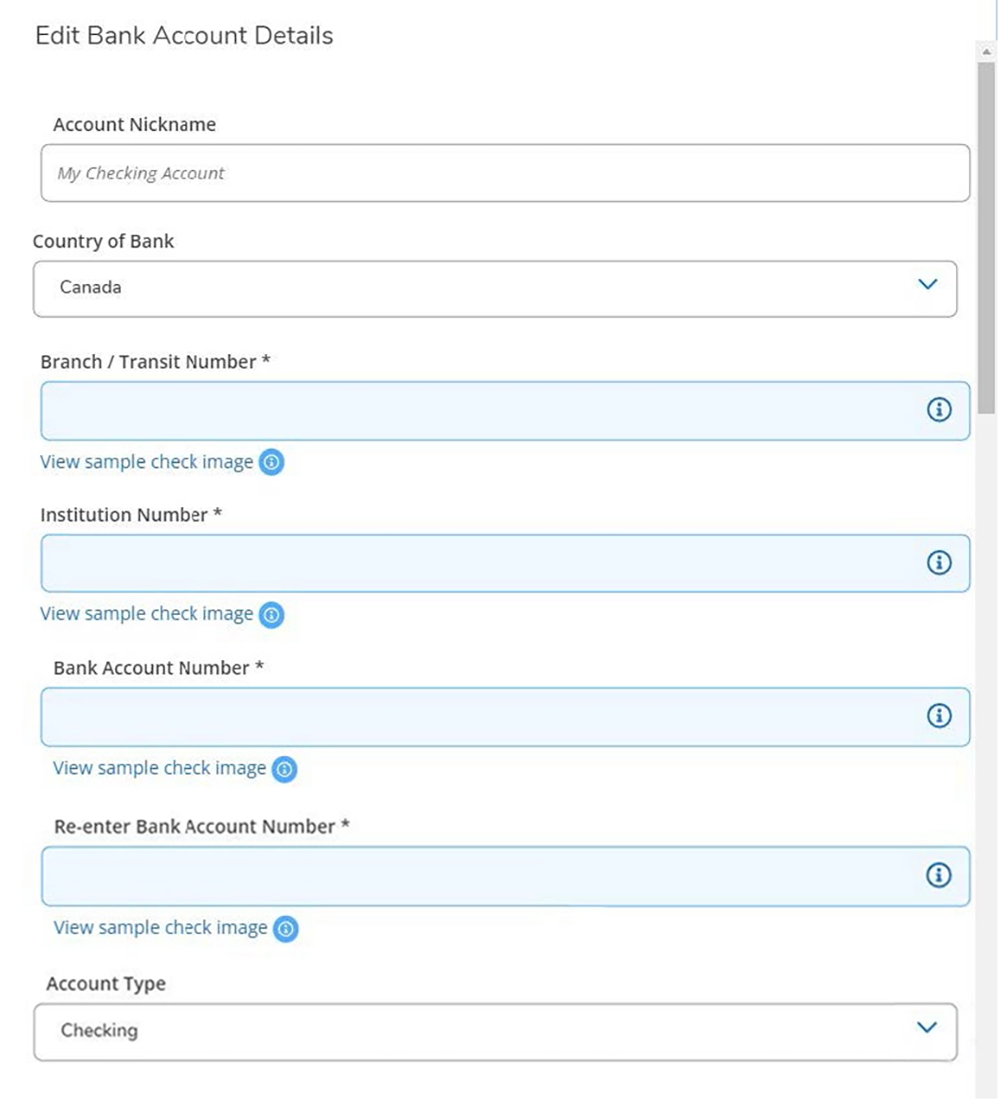View sample check image under Bank Account Number
The image size is (1000, 1100).
(159, 768)
